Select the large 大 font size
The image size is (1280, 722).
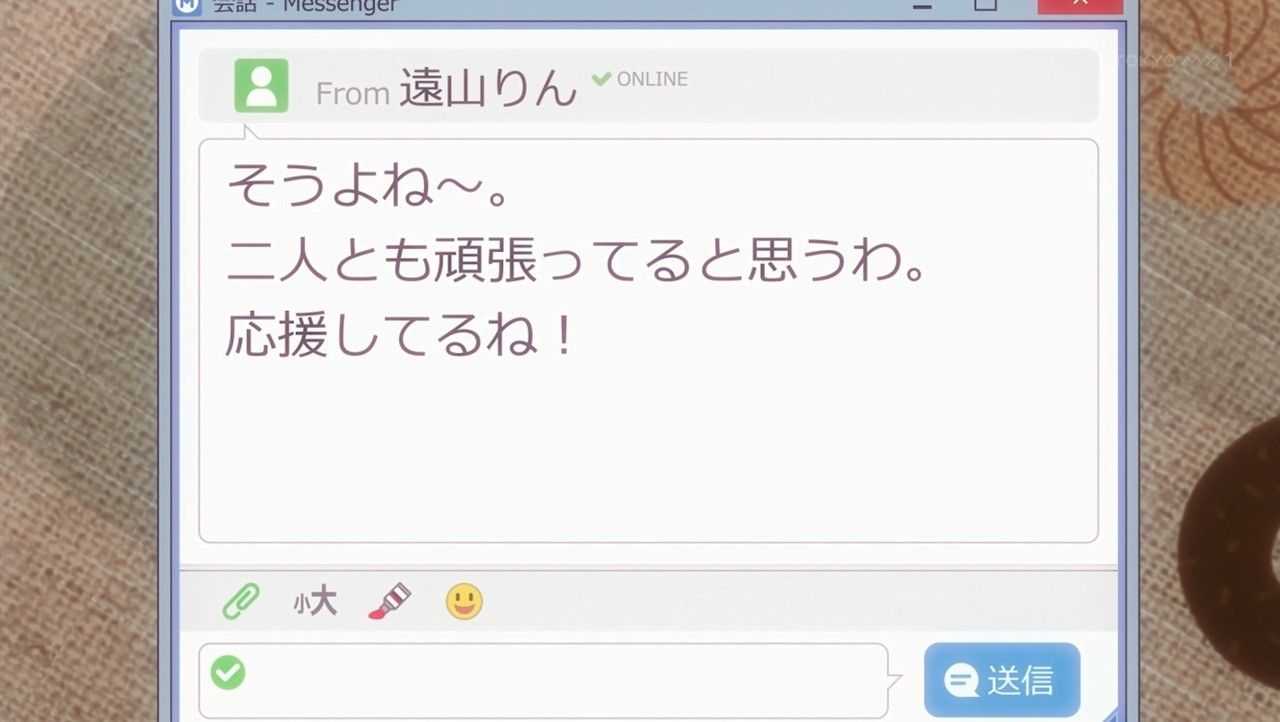coord(323,601)
